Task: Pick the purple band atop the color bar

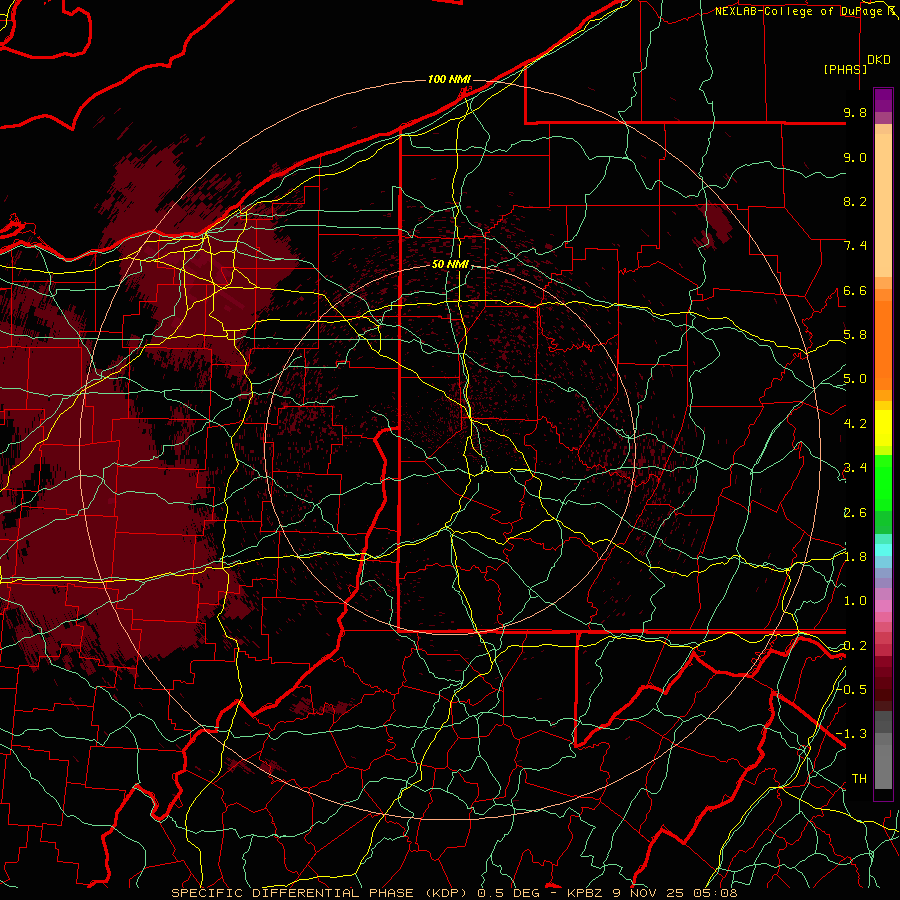Action: coord(883,100)
